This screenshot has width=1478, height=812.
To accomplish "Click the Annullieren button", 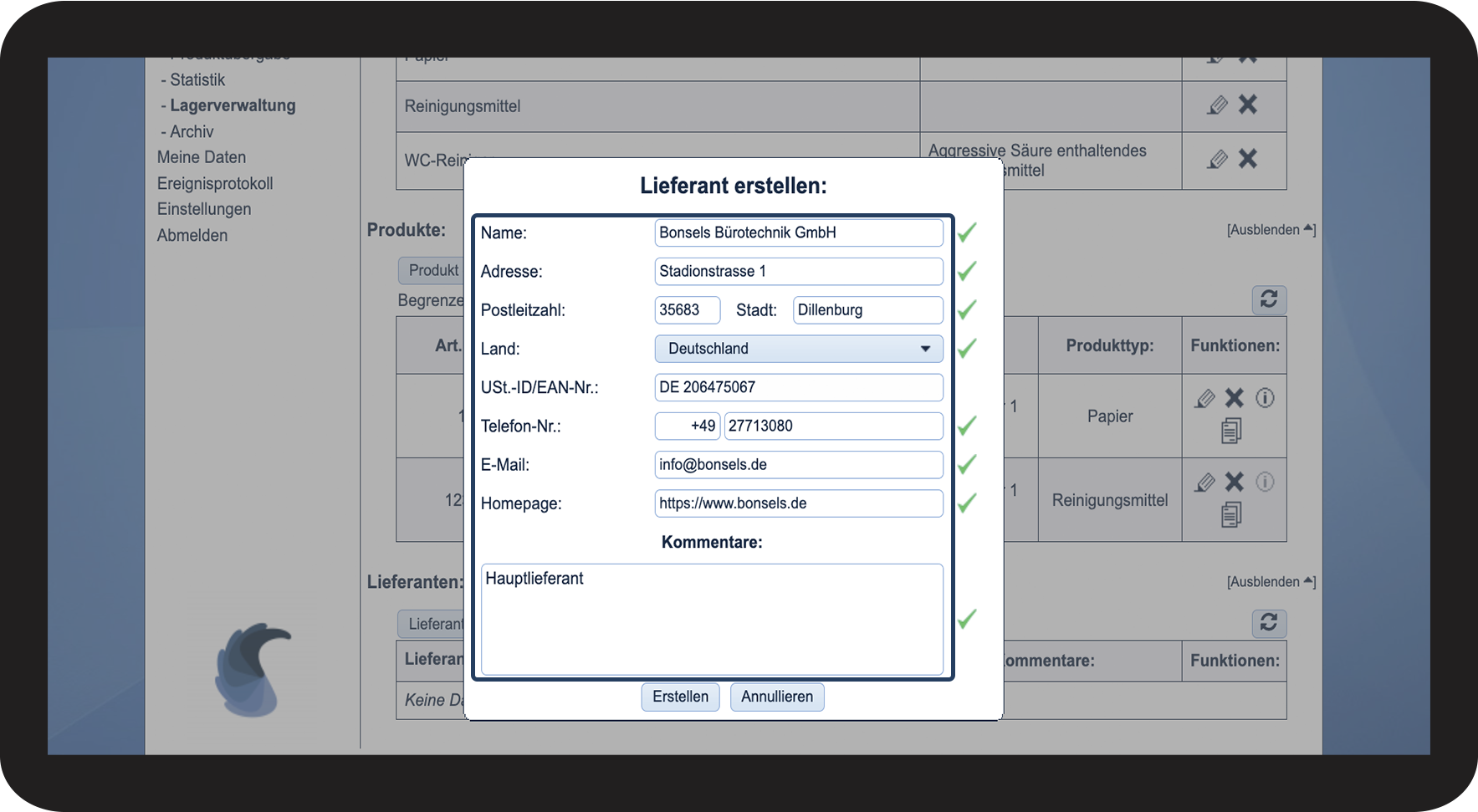I will pyautogui.click(x=777, y=697).
